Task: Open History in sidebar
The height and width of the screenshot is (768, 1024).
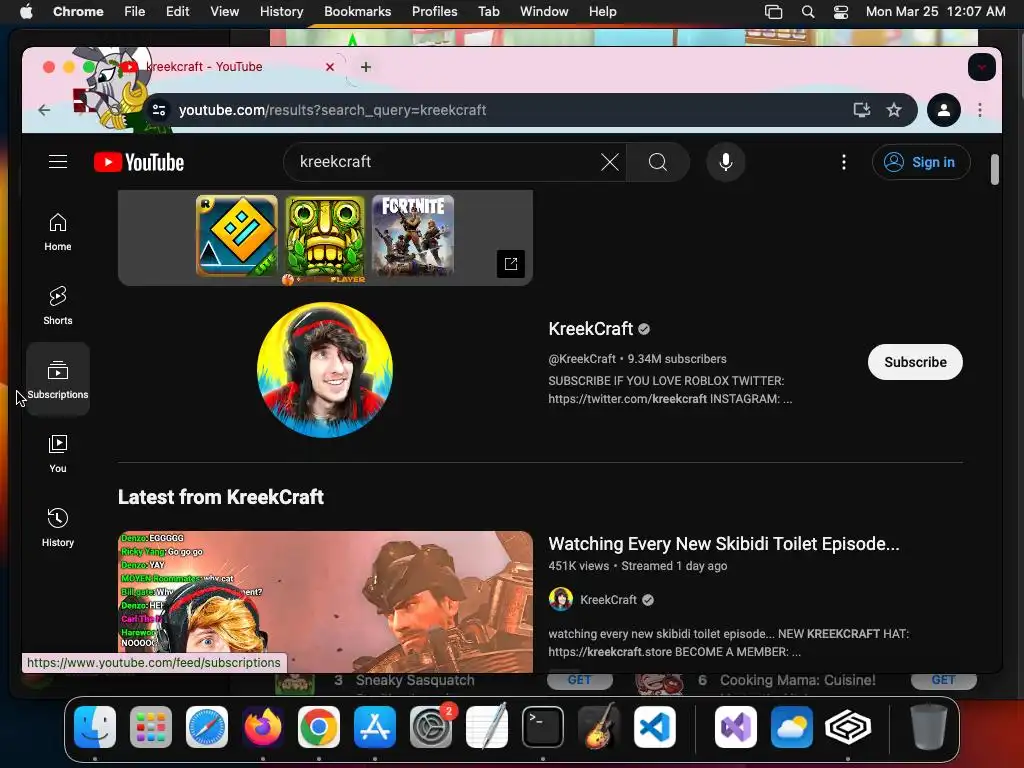Action: pyautogui.click(x=58, y=527)
